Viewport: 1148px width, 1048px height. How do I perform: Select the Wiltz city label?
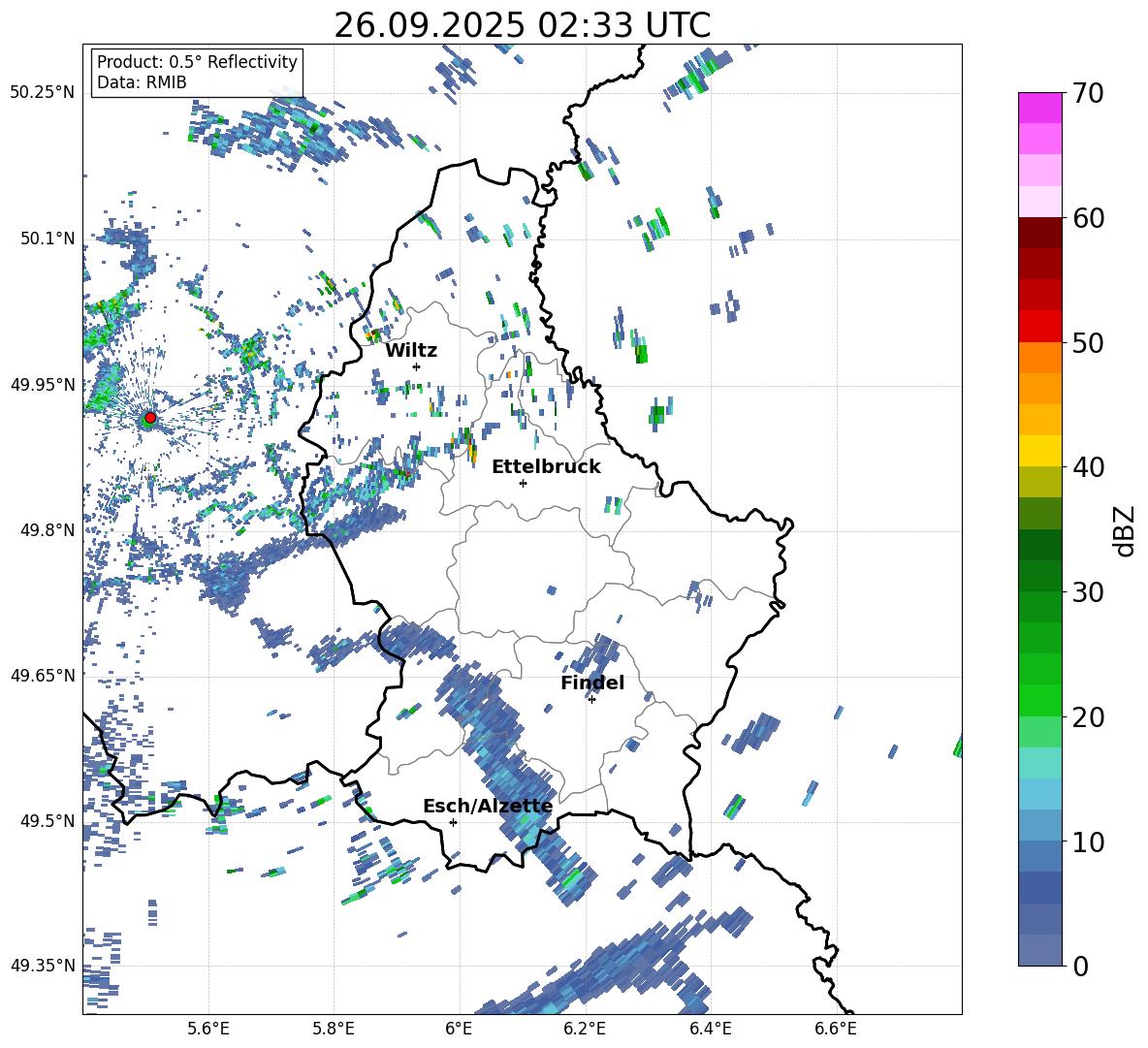point(411,350)
